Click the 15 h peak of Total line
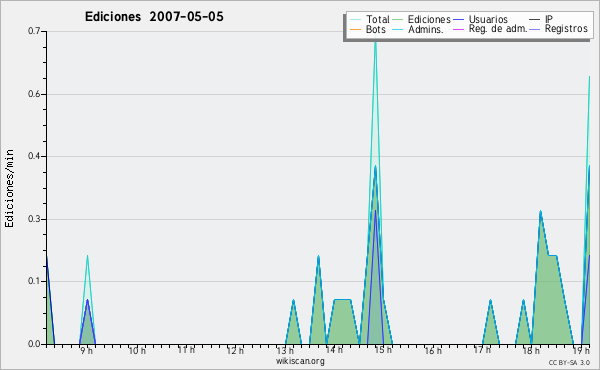600x370 pixels. coord(375,41)
